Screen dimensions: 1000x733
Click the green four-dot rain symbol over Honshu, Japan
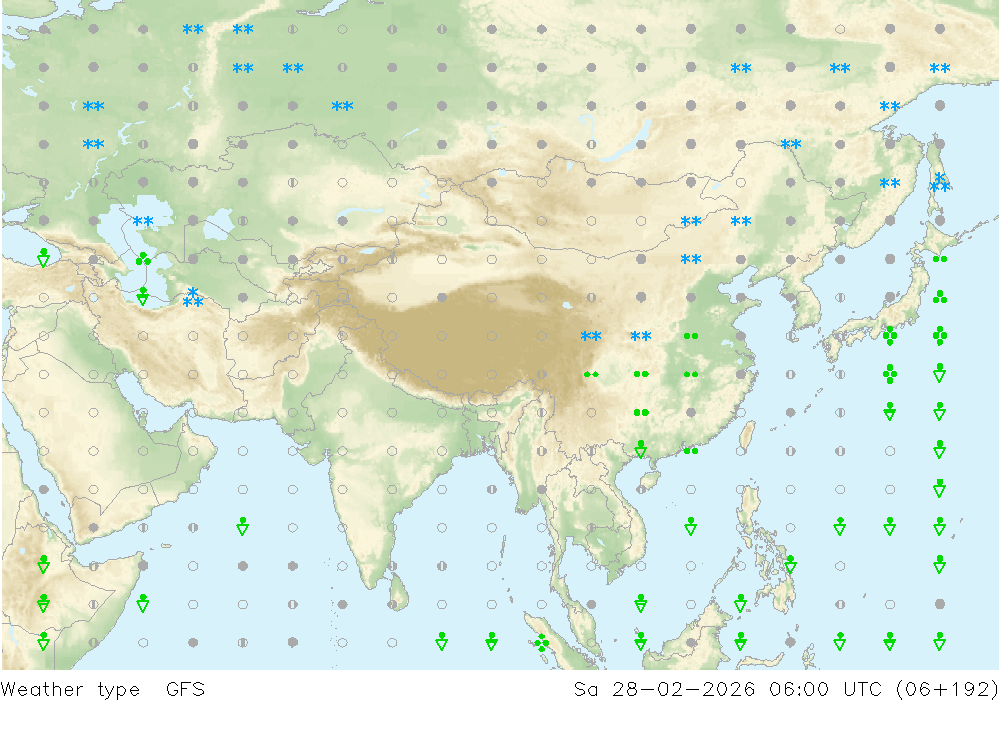pyautogui.click(x=890, y=336)
